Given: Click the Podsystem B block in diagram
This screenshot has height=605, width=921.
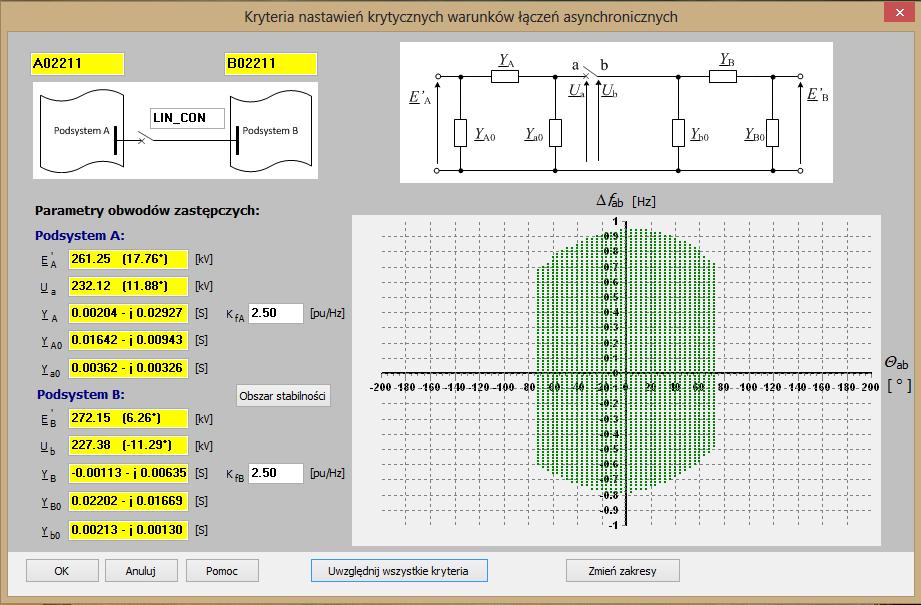Looking at the screenshot, I should 270,131.
